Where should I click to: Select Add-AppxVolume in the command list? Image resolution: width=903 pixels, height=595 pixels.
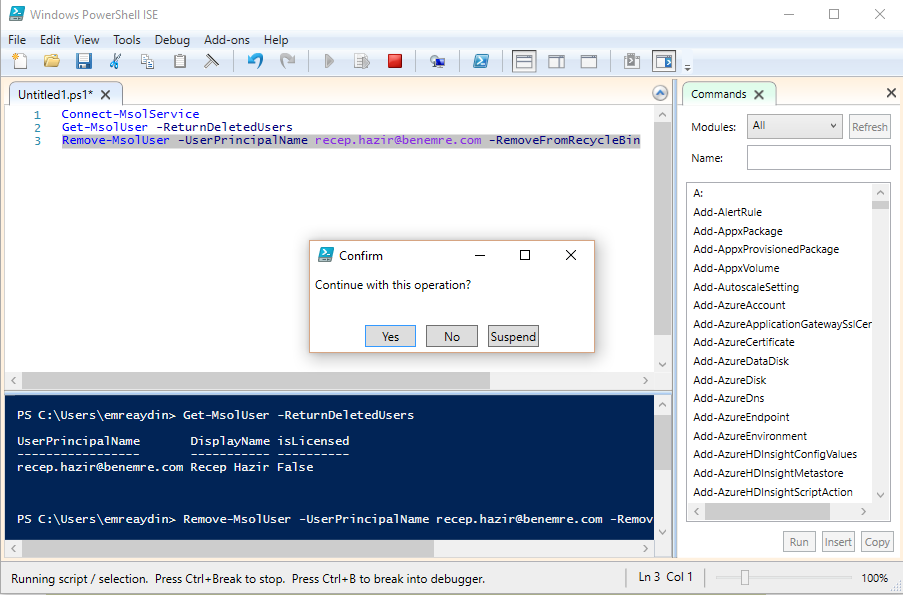[736, 268]
